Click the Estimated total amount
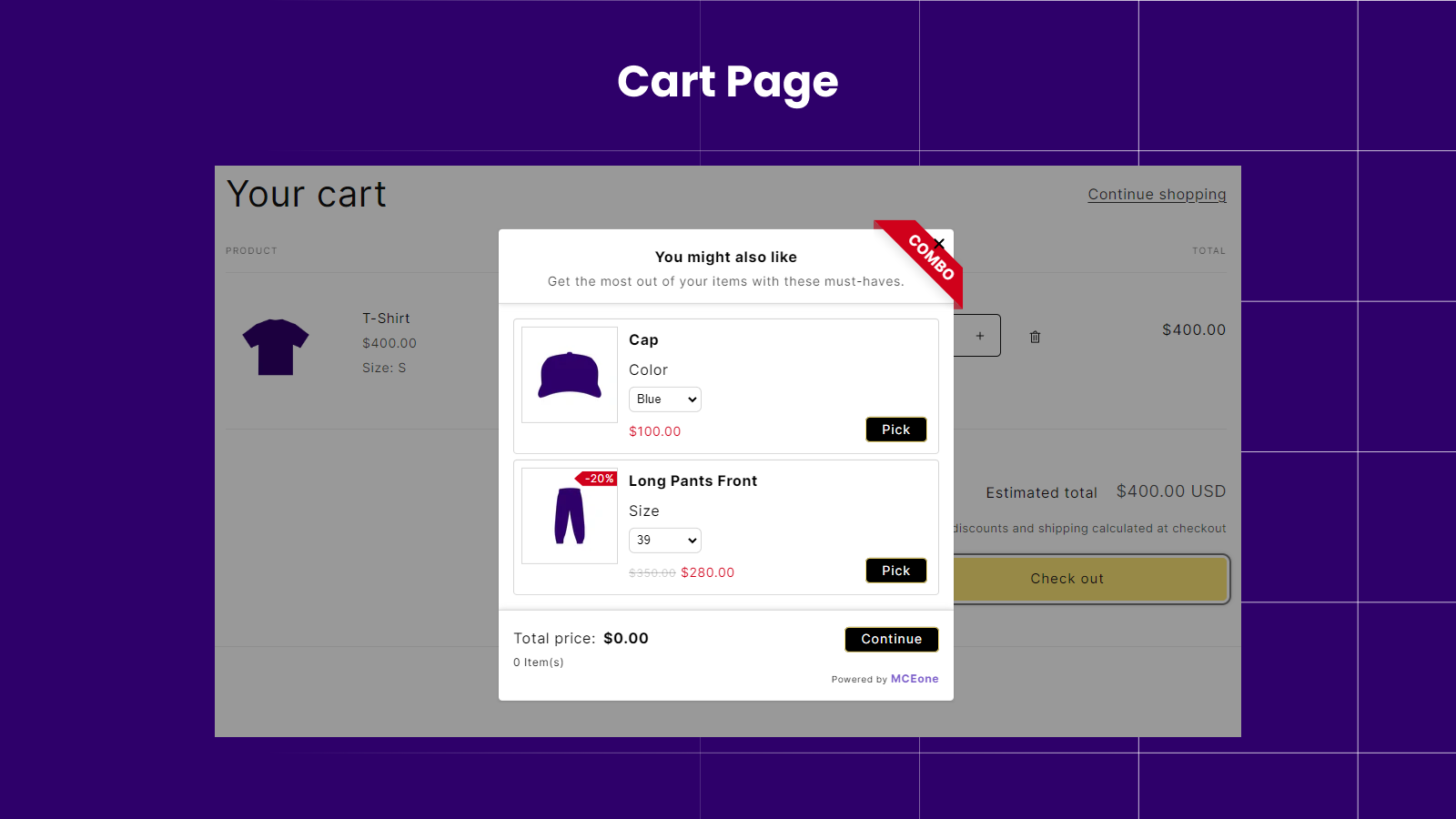The image size is (1456, 819). click(1170, 491)
